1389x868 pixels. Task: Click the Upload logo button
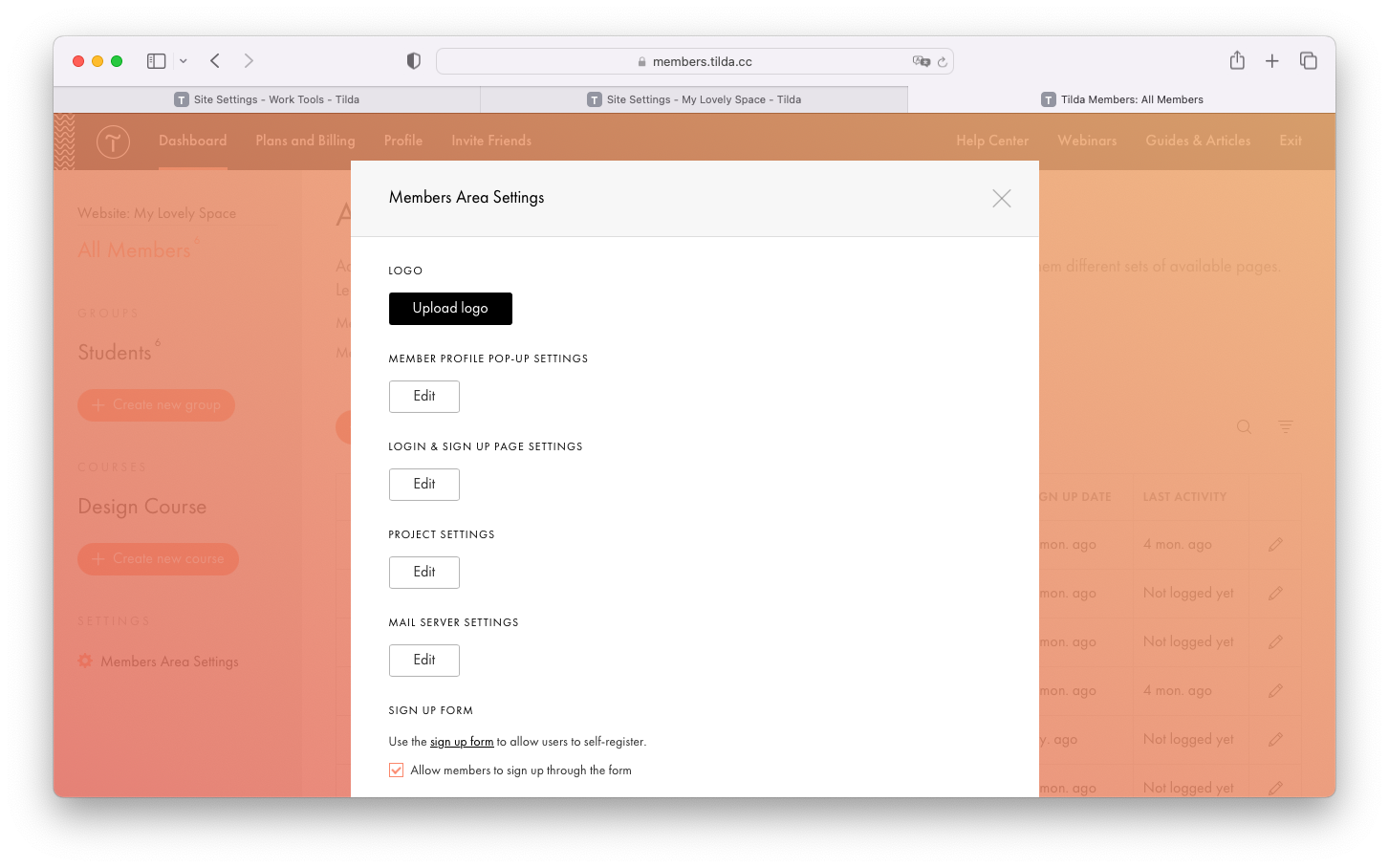(450, 308)
